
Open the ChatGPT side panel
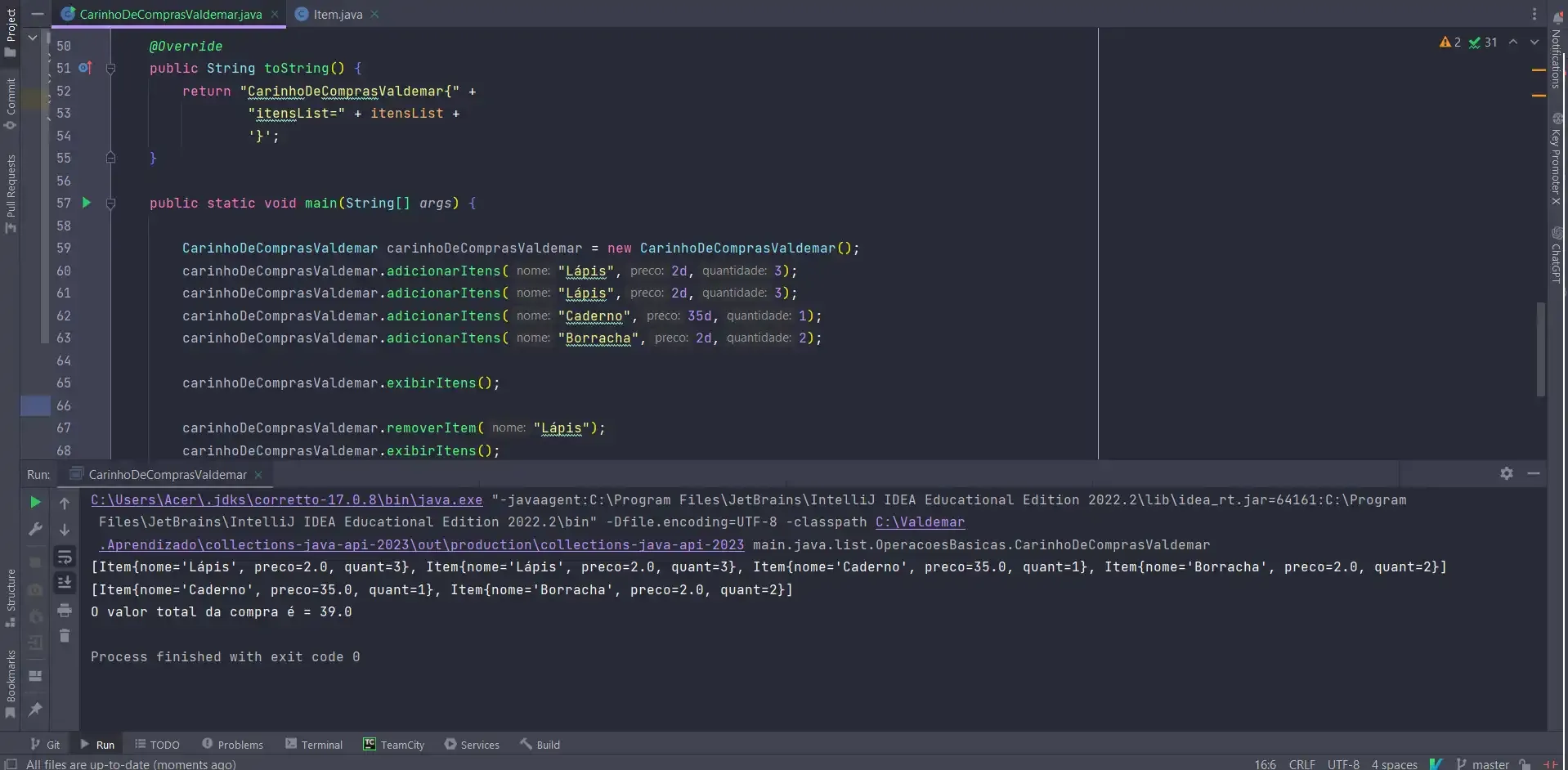pyautogui.click(x=1557, y=254)
